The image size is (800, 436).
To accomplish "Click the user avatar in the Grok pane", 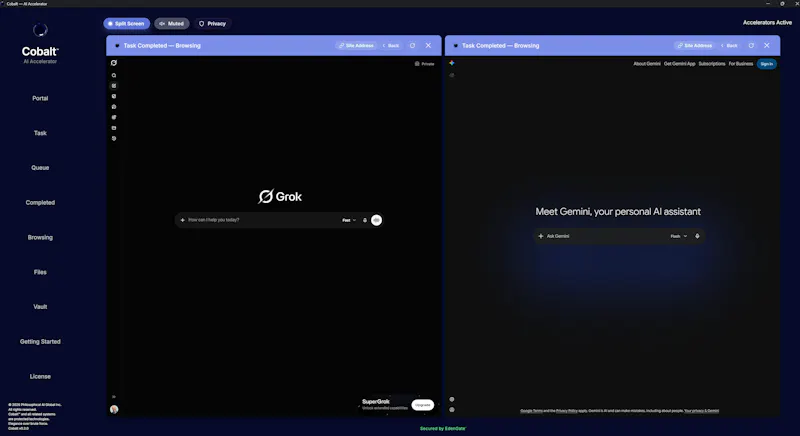I will 114,409.
